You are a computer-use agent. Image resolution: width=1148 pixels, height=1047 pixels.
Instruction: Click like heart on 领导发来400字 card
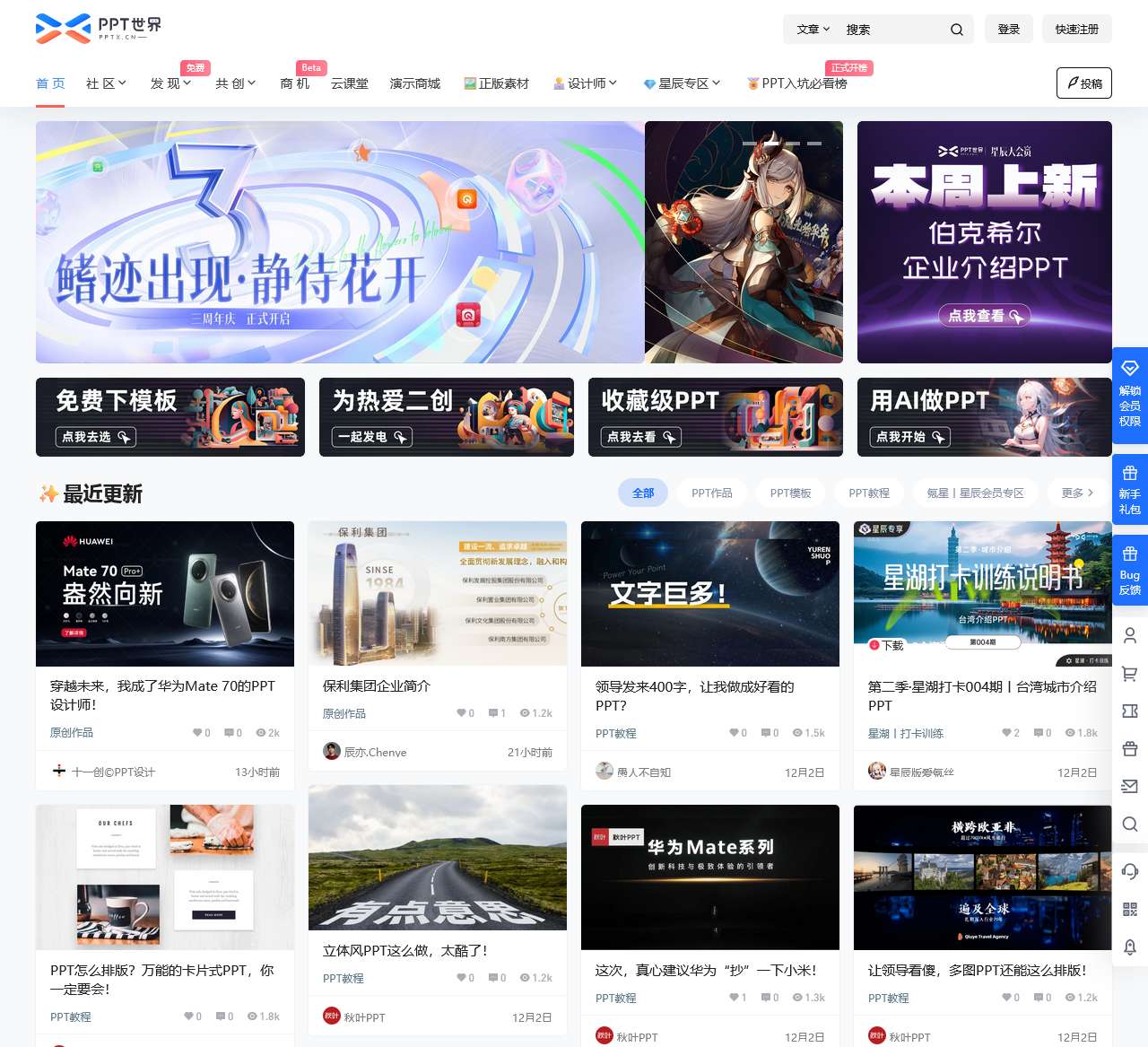(734, 733)
